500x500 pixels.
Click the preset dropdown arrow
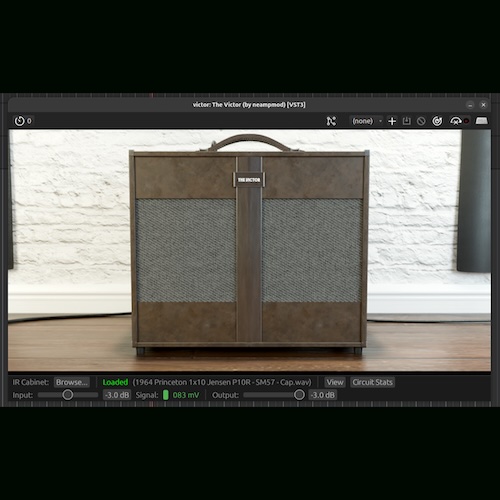coord(380,121)
